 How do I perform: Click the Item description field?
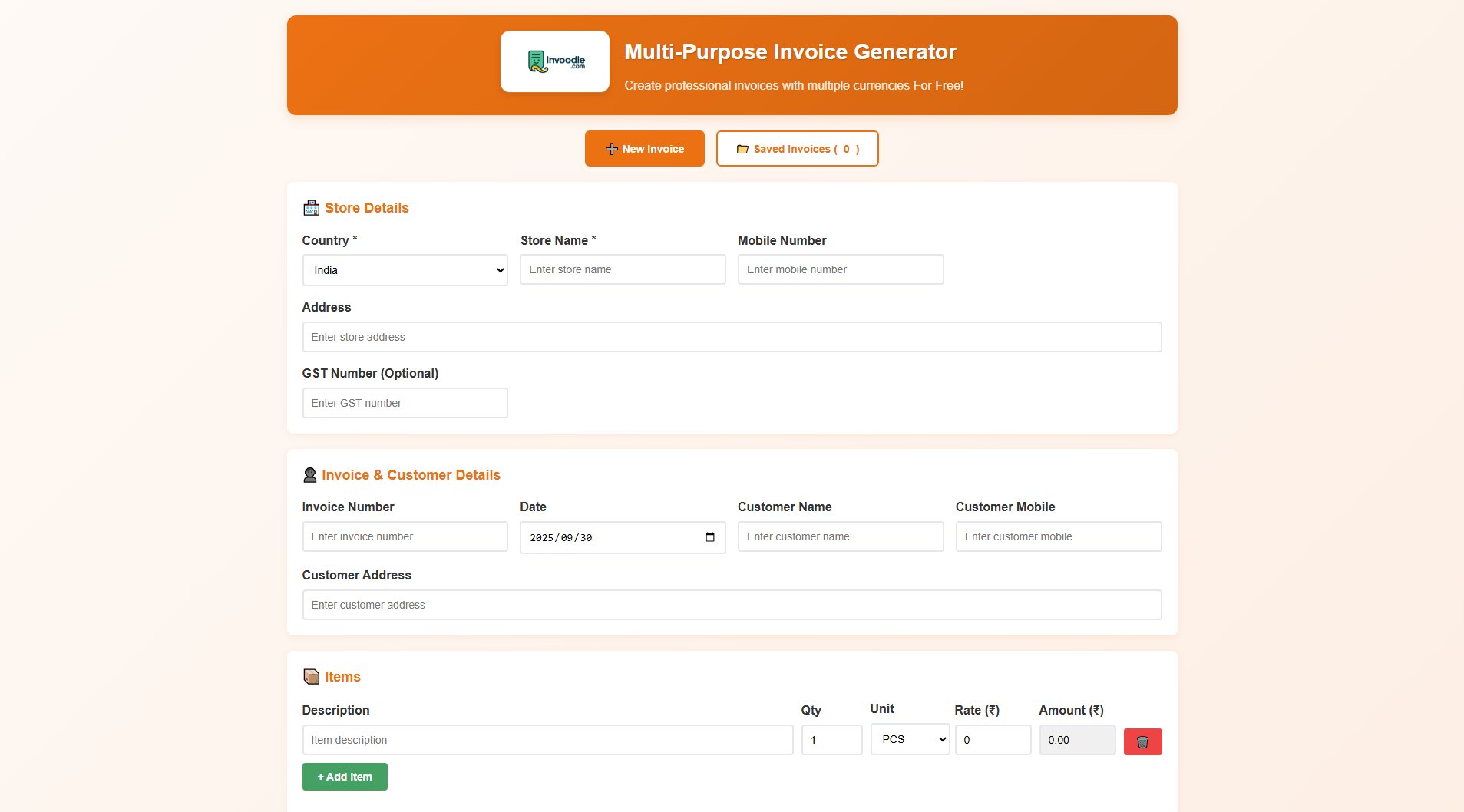pos(547,740)
